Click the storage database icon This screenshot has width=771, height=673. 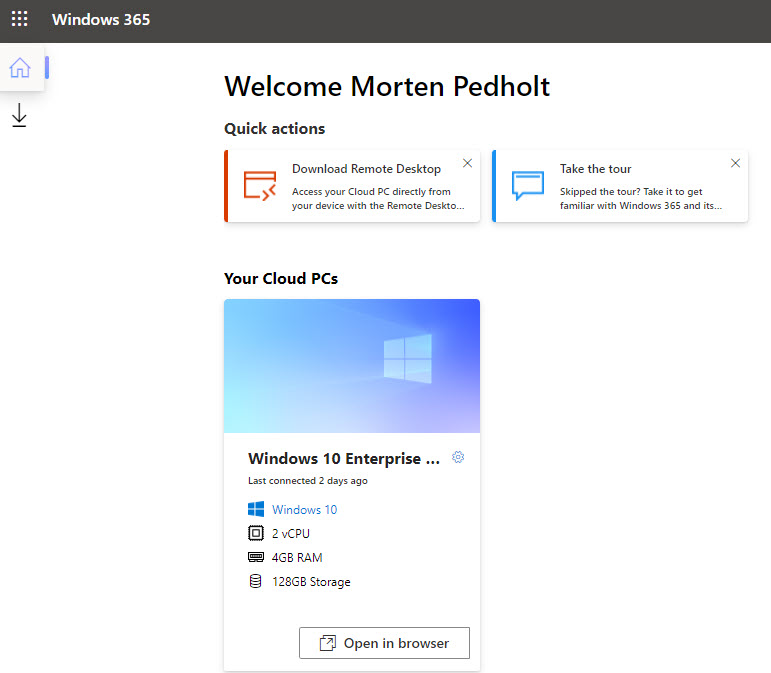[256, 581]
